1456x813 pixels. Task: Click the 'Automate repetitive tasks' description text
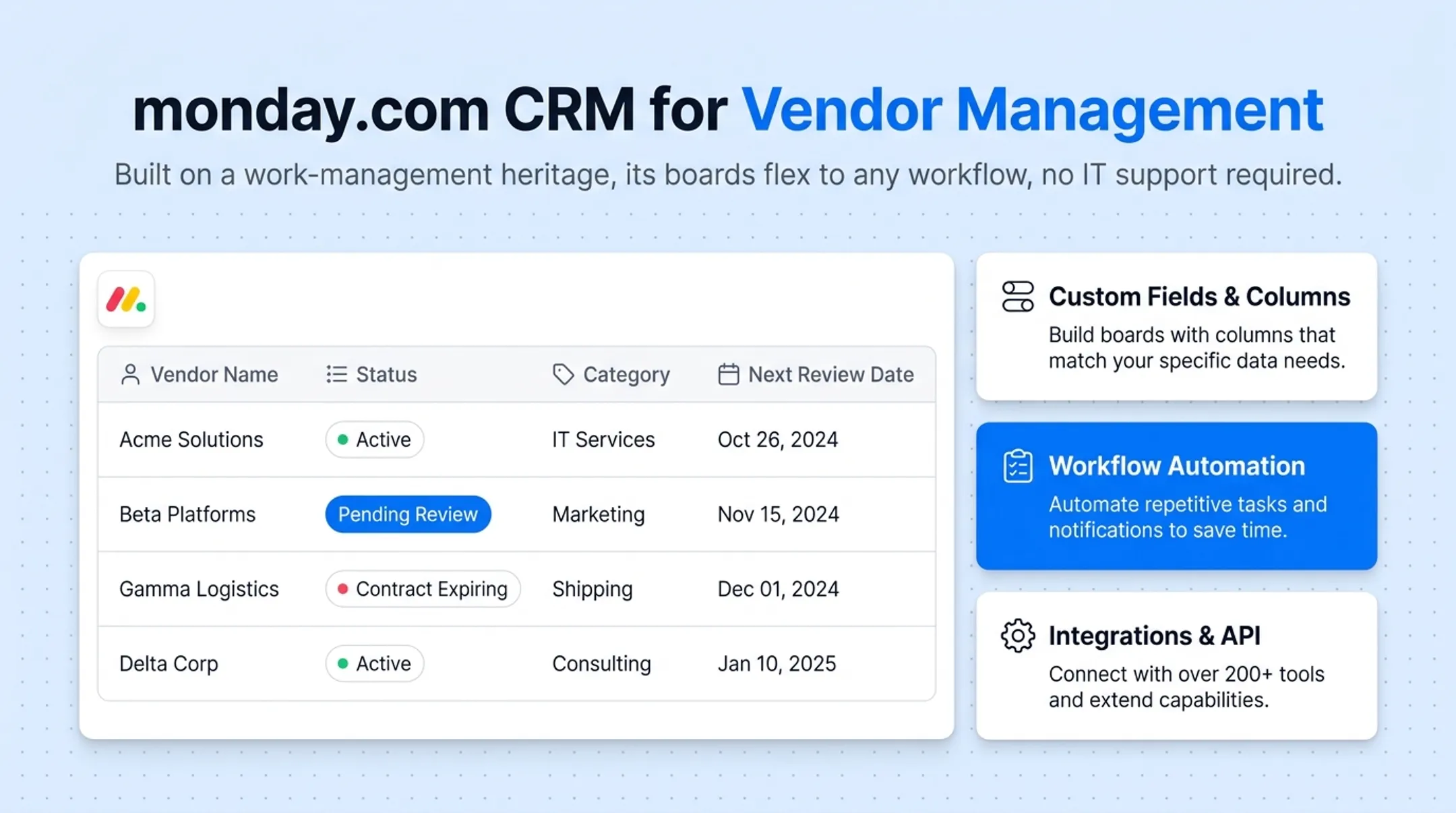coord(1188,517)
